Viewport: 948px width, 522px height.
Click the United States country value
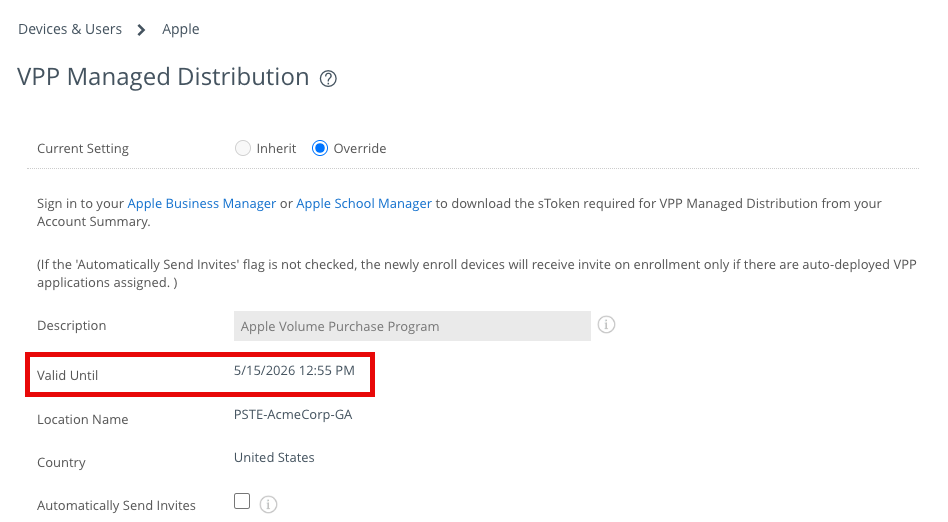274,457
